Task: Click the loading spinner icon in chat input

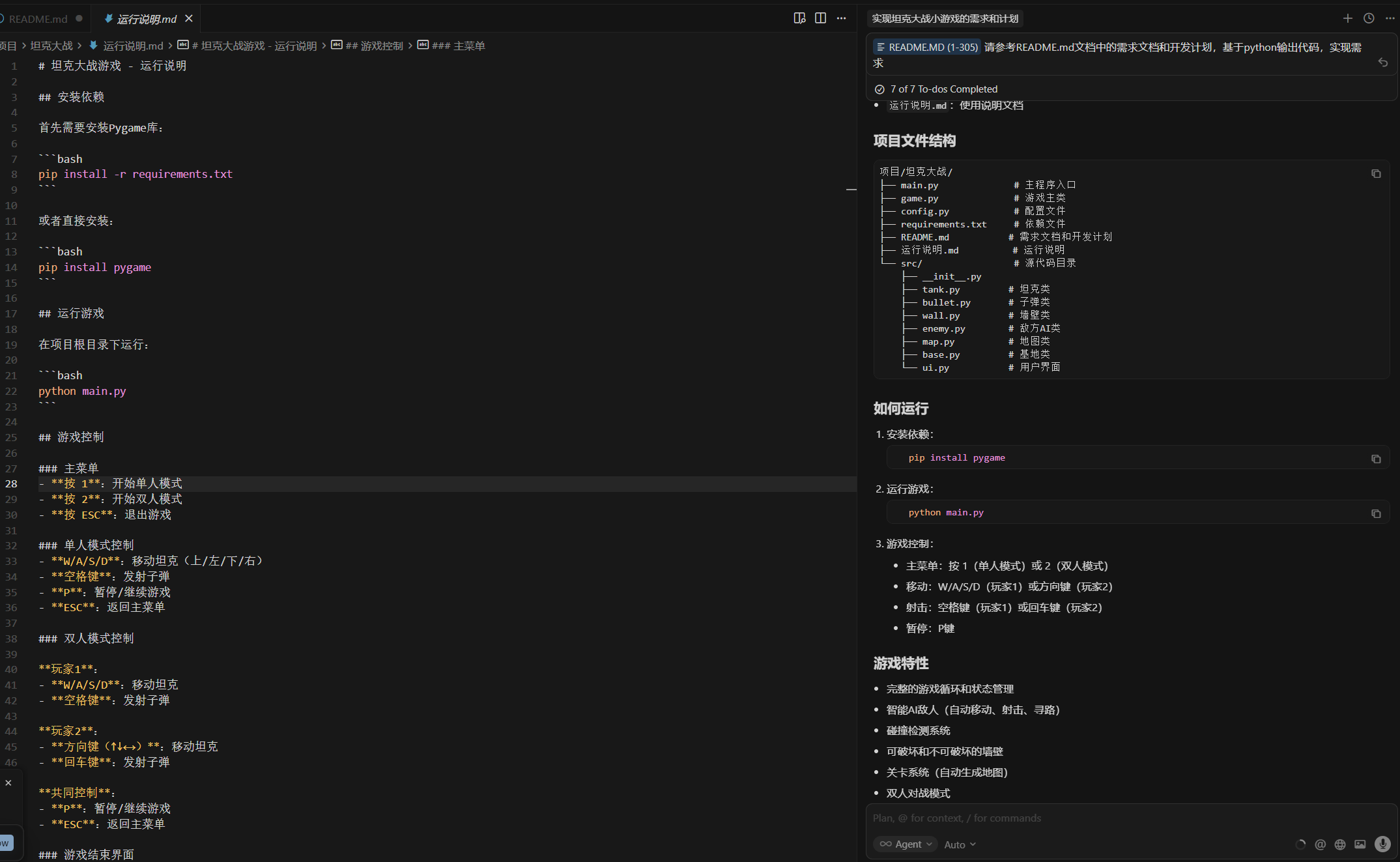Action: coord(1300,844)
